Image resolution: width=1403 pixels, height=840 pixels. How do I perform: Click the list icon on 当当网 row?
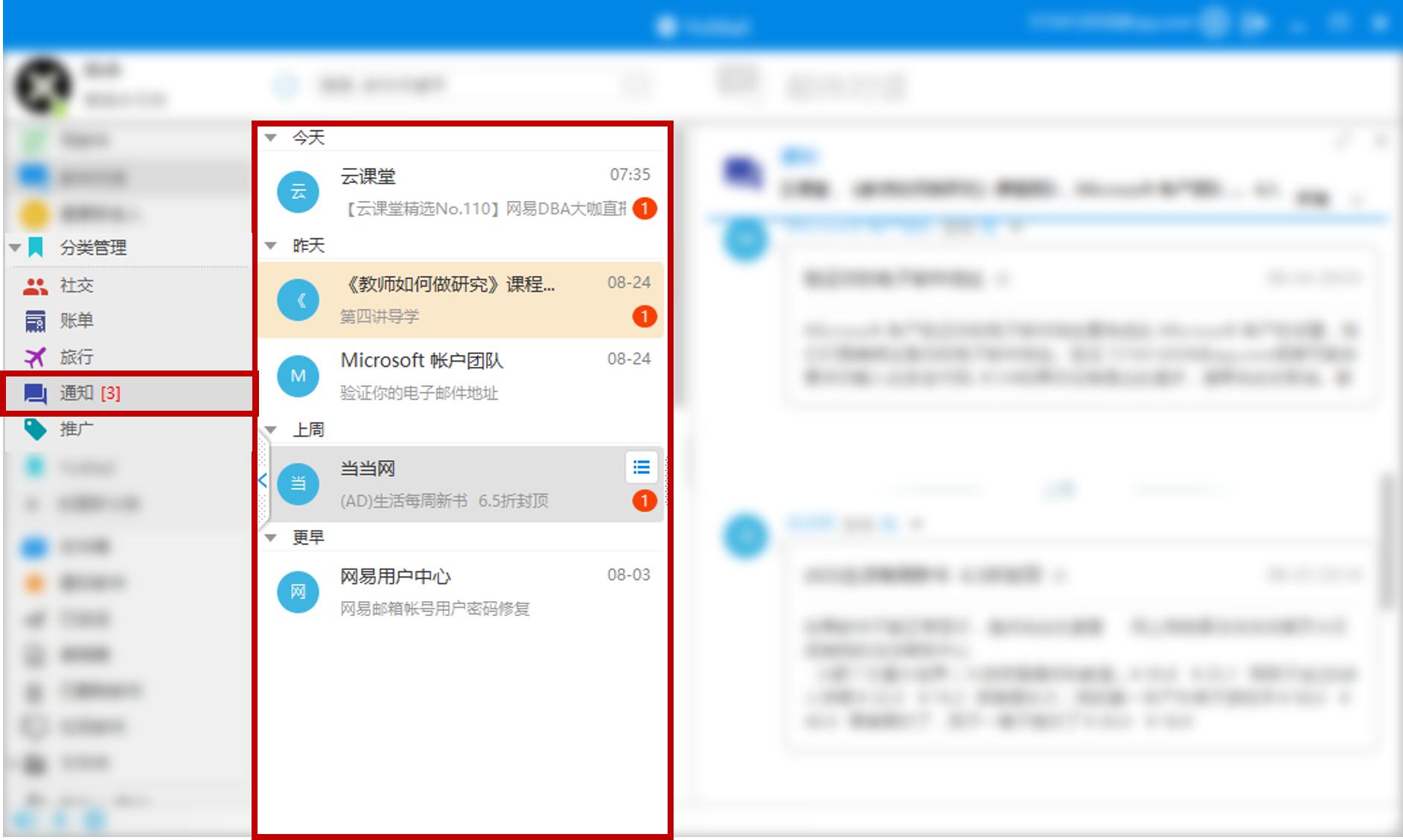(641, 467)
